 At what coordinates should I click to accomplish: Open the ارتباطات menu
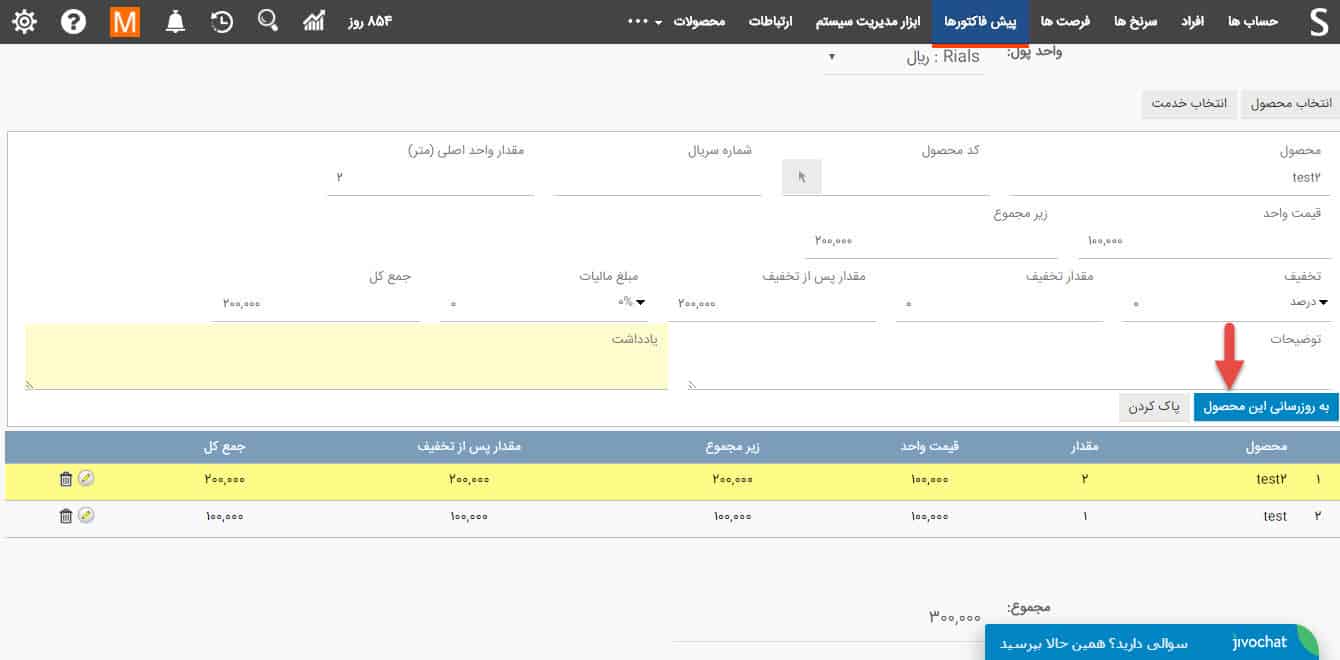[x=771, y=21]
